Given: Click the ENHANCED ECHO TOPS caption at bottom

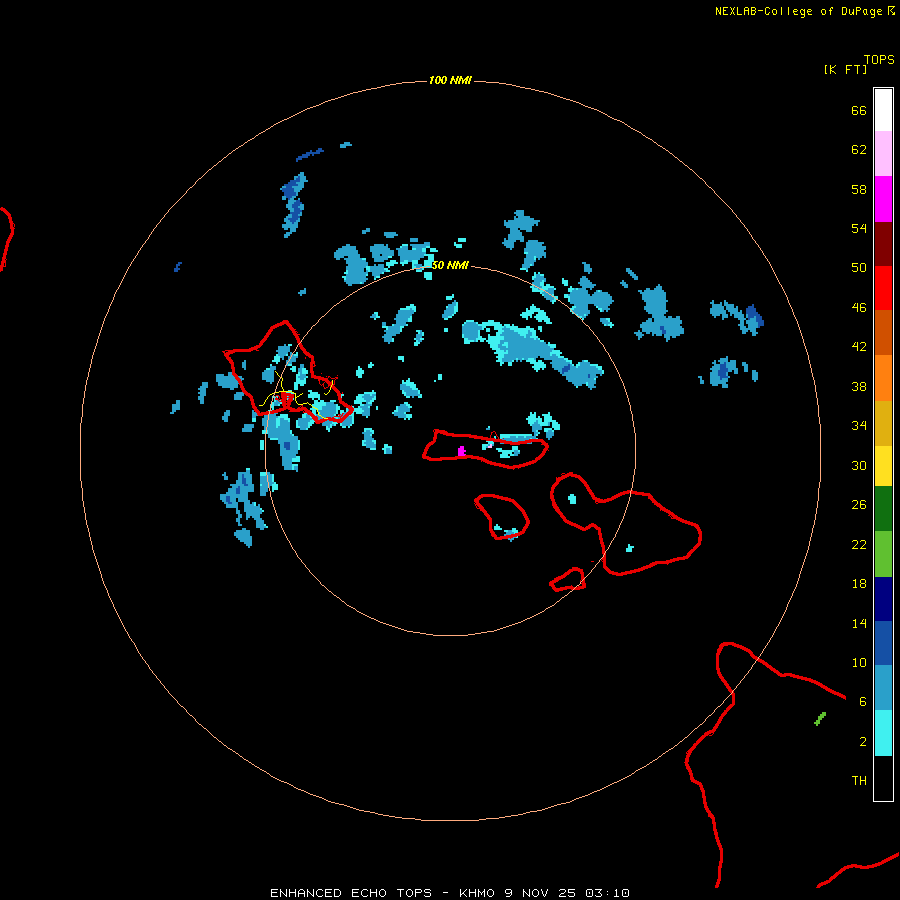Looking at the screenshot, I should tap(450, 893).
